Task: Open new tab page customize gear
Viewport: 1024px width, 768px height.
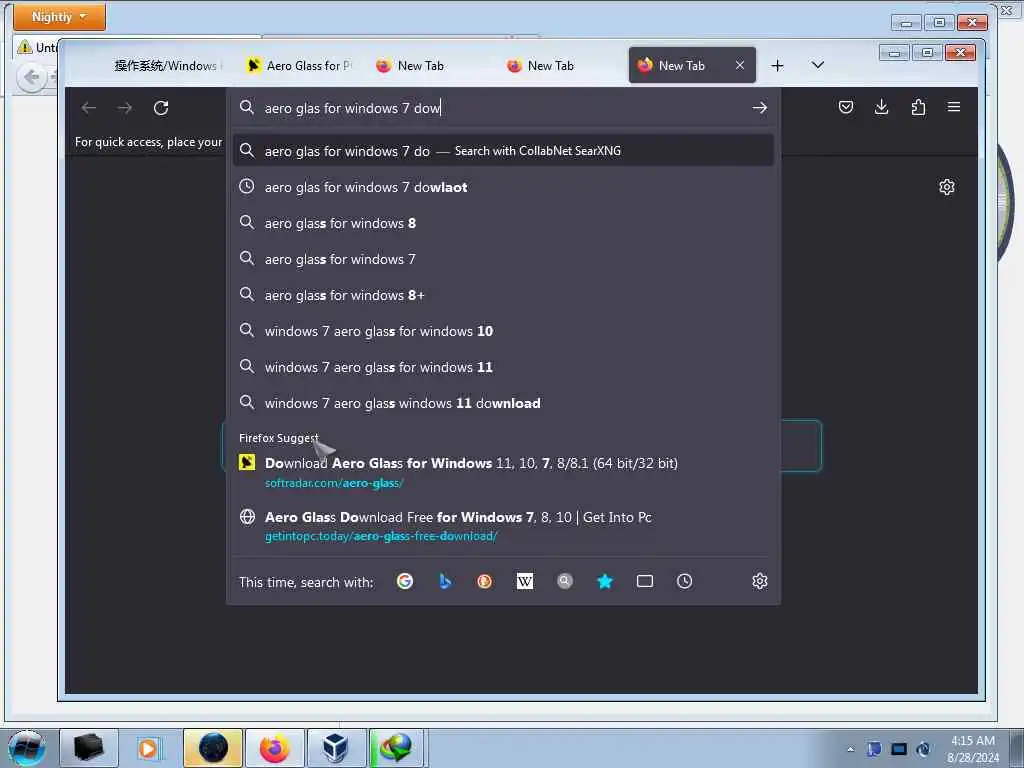Action: (947, 187)
